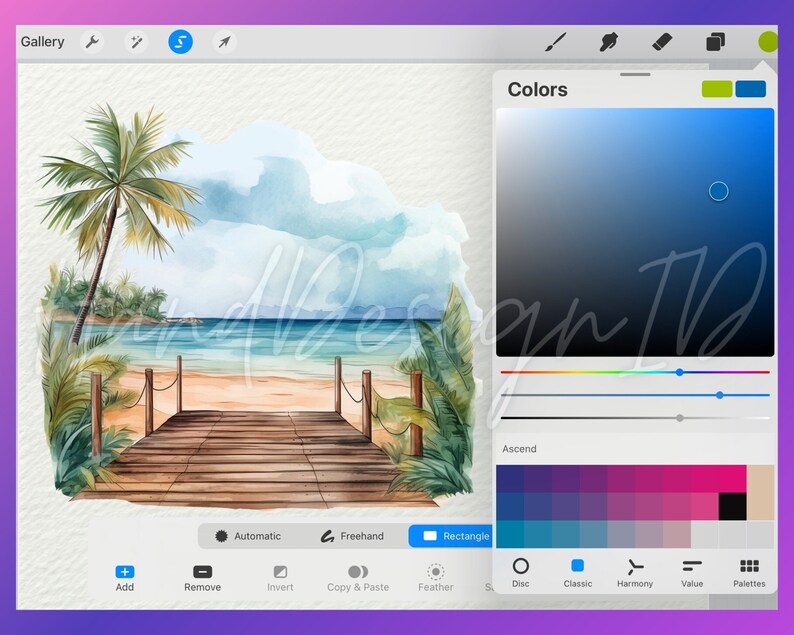Screen dimensions: 794x635
Task: Pick the dark indigo first swatch in palette
Action: click(510, 479)
